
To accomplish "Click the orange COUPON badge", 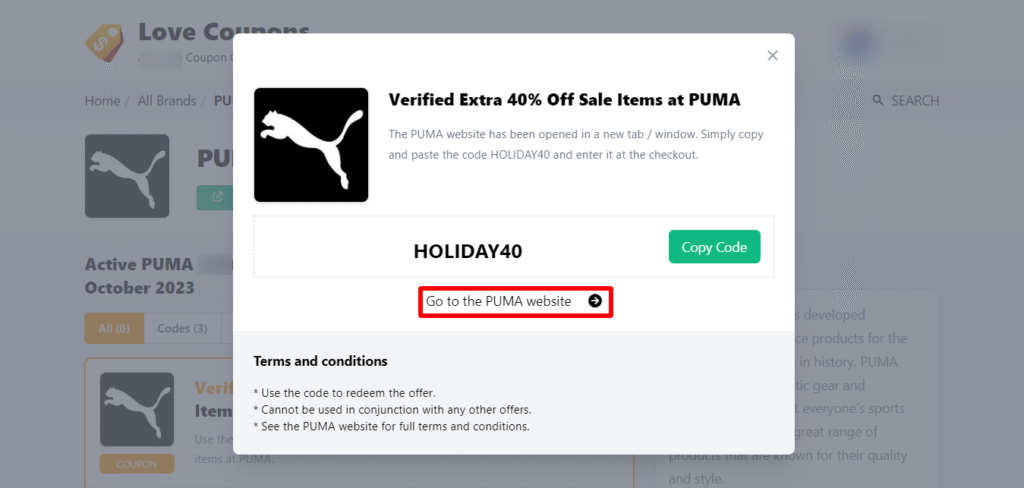I will tap(137, 464).
